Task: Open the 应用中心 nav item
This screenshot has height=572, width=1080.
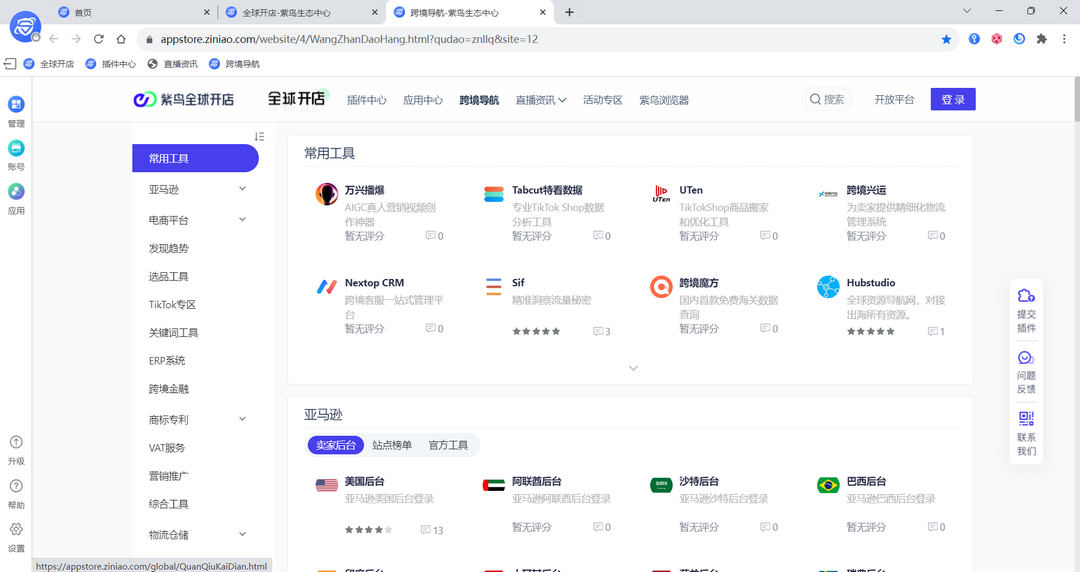Action: pos(423,100)
